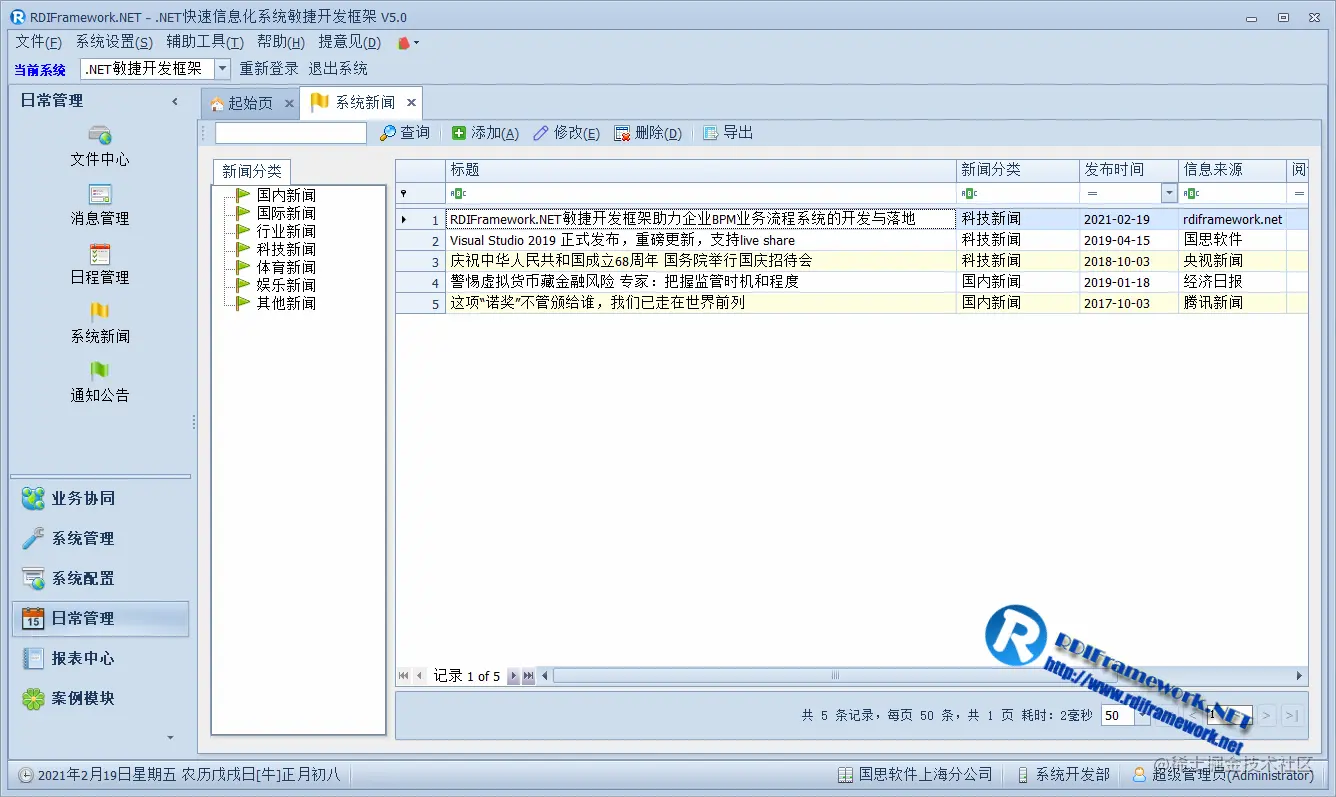Expand more navigation groups arrow at bottom
The image size is (1336, 797).
pyautogui.click(x=170, y=738)
